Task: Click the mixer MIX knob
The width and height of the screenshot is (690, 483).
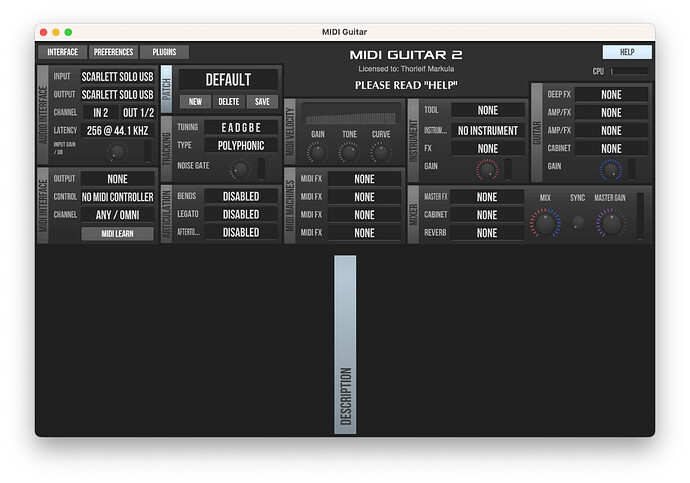Action: click(x=546, y=223)
